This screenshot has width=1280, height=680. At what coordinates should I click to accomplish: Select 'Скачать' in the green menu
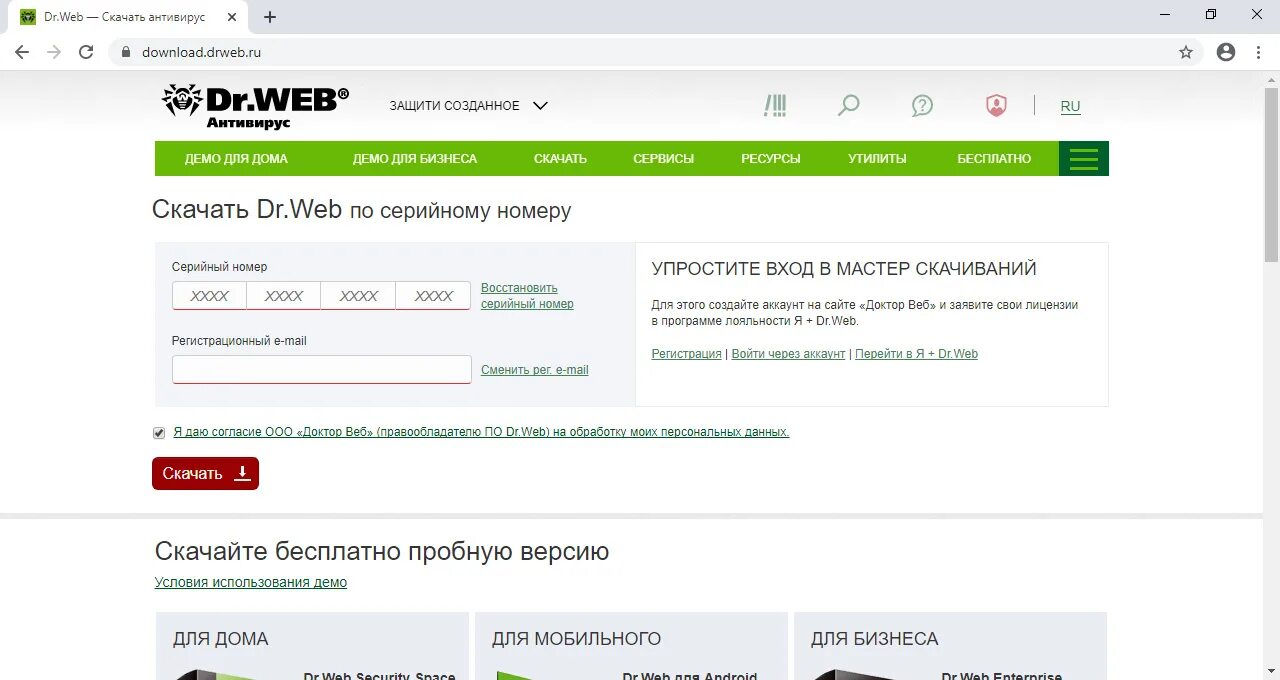coord(560,159)
